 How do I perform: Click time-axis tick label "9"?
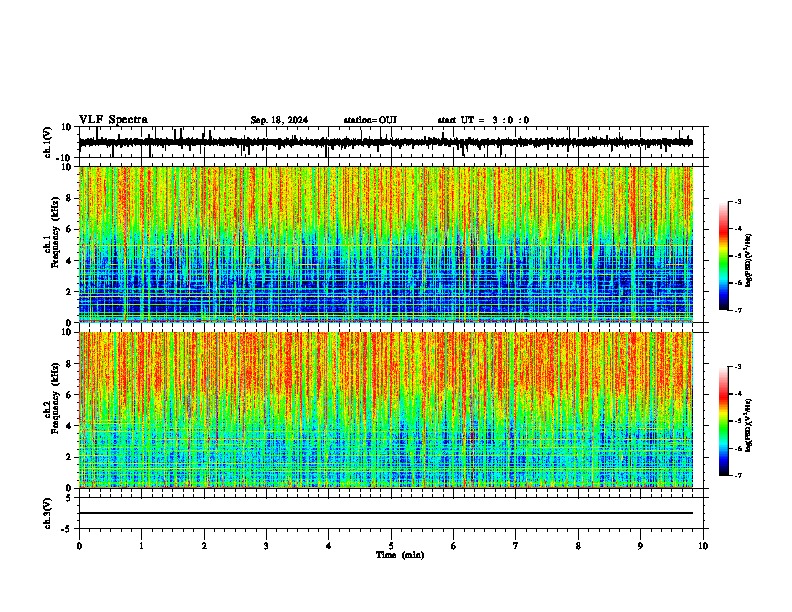pyautogui.click(x=640, y=546)
